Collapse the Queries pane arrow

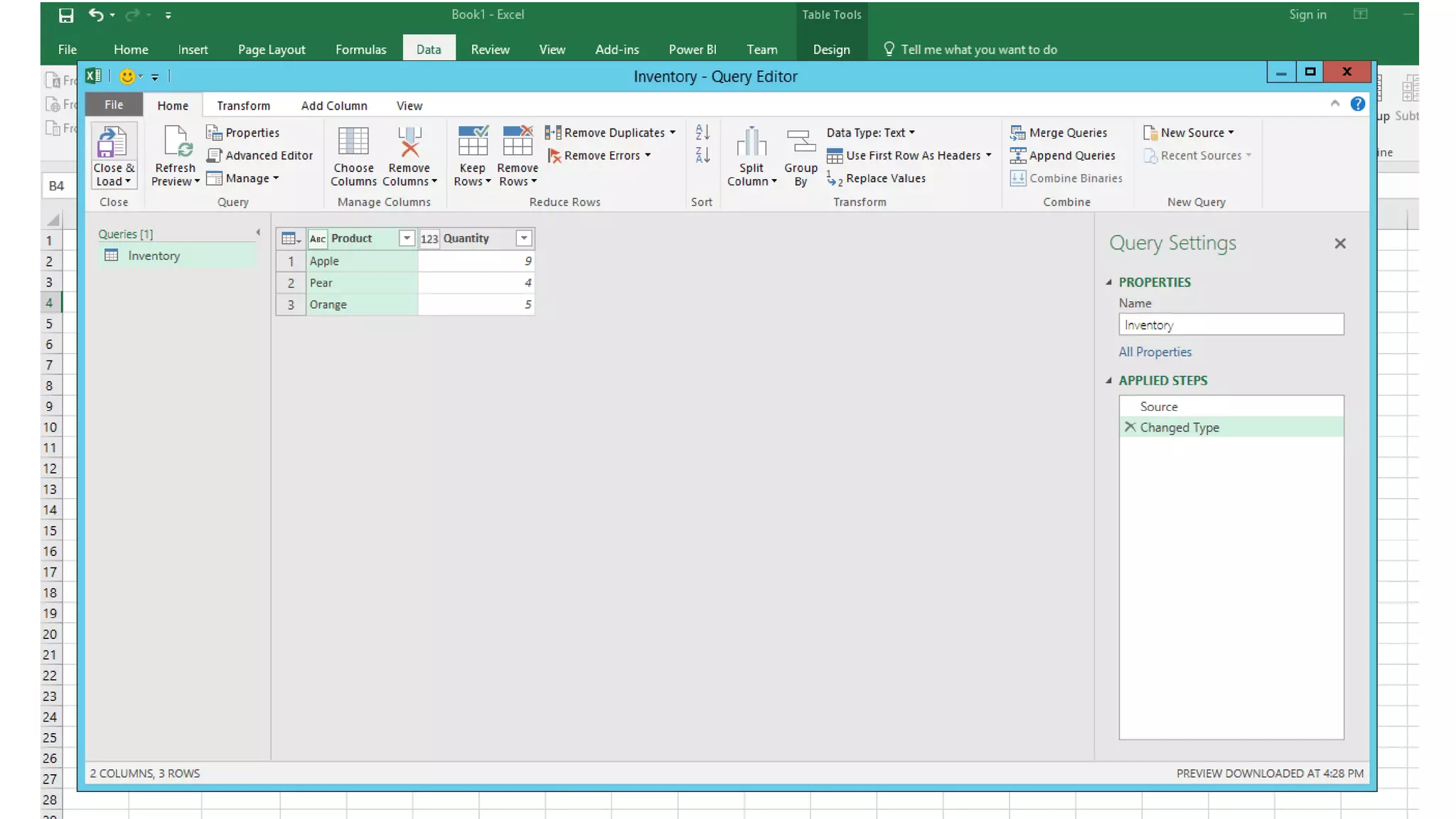click(x=258, y=232)
